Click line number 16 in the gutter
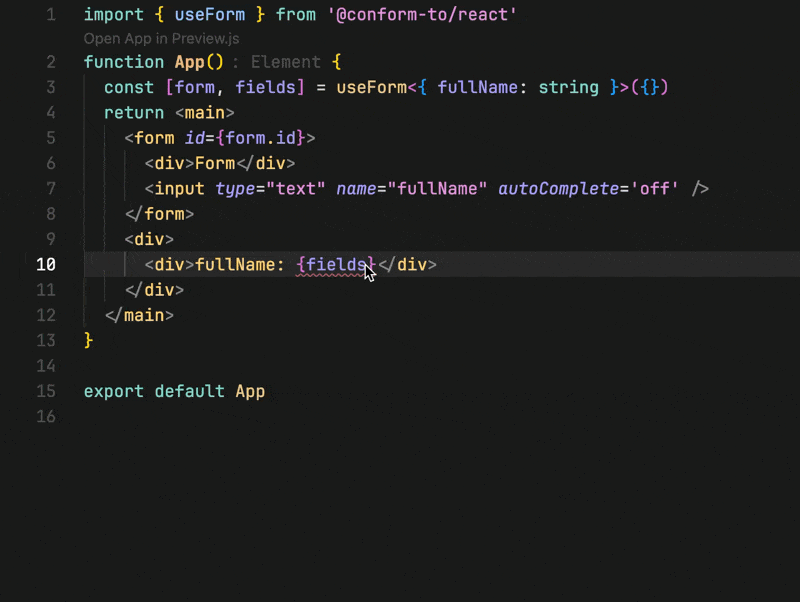The height and width of the screenshot is (602, 800). click(46, 416)
